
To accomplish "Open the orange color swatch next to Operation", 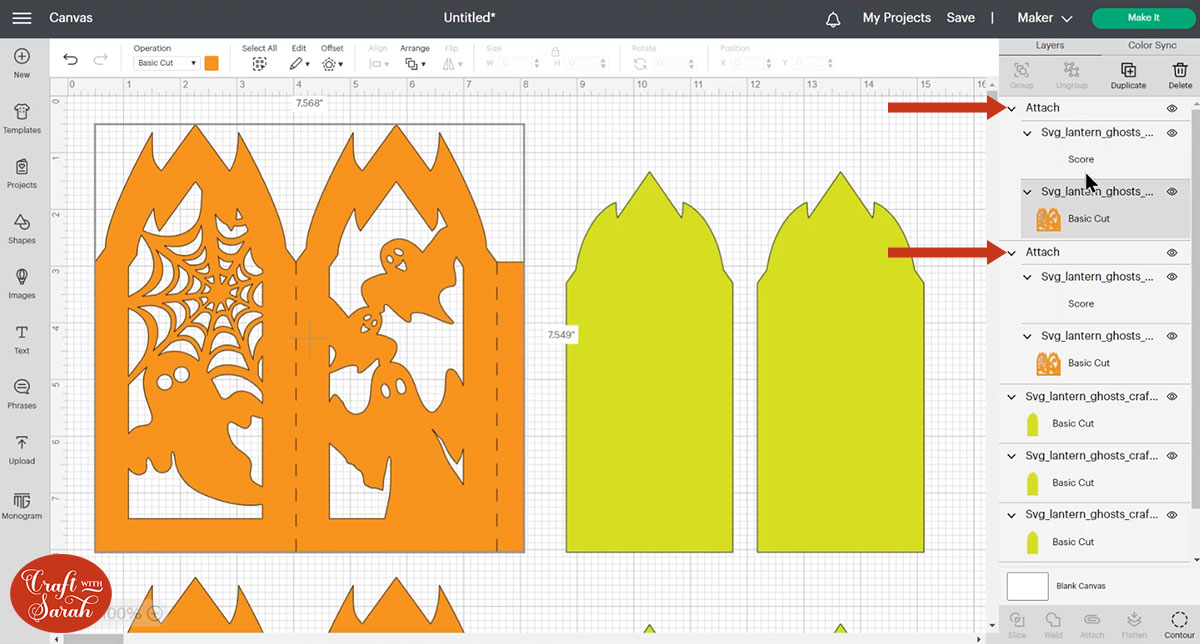I will pyautogui.click(x=212, y=63).
